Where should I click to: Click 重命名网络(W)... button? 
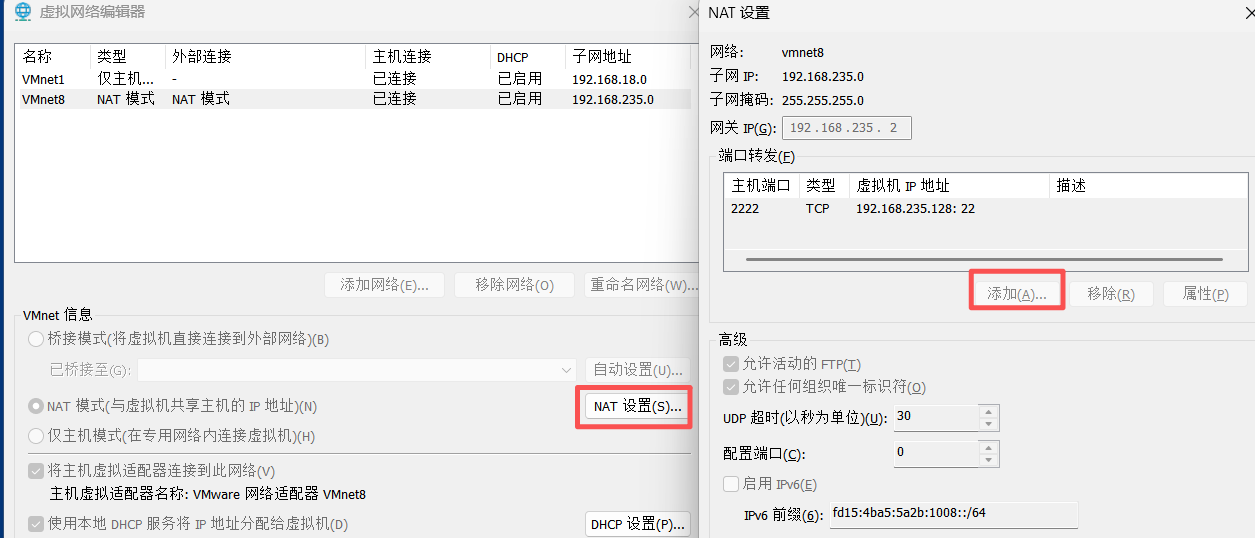[641, 285]
